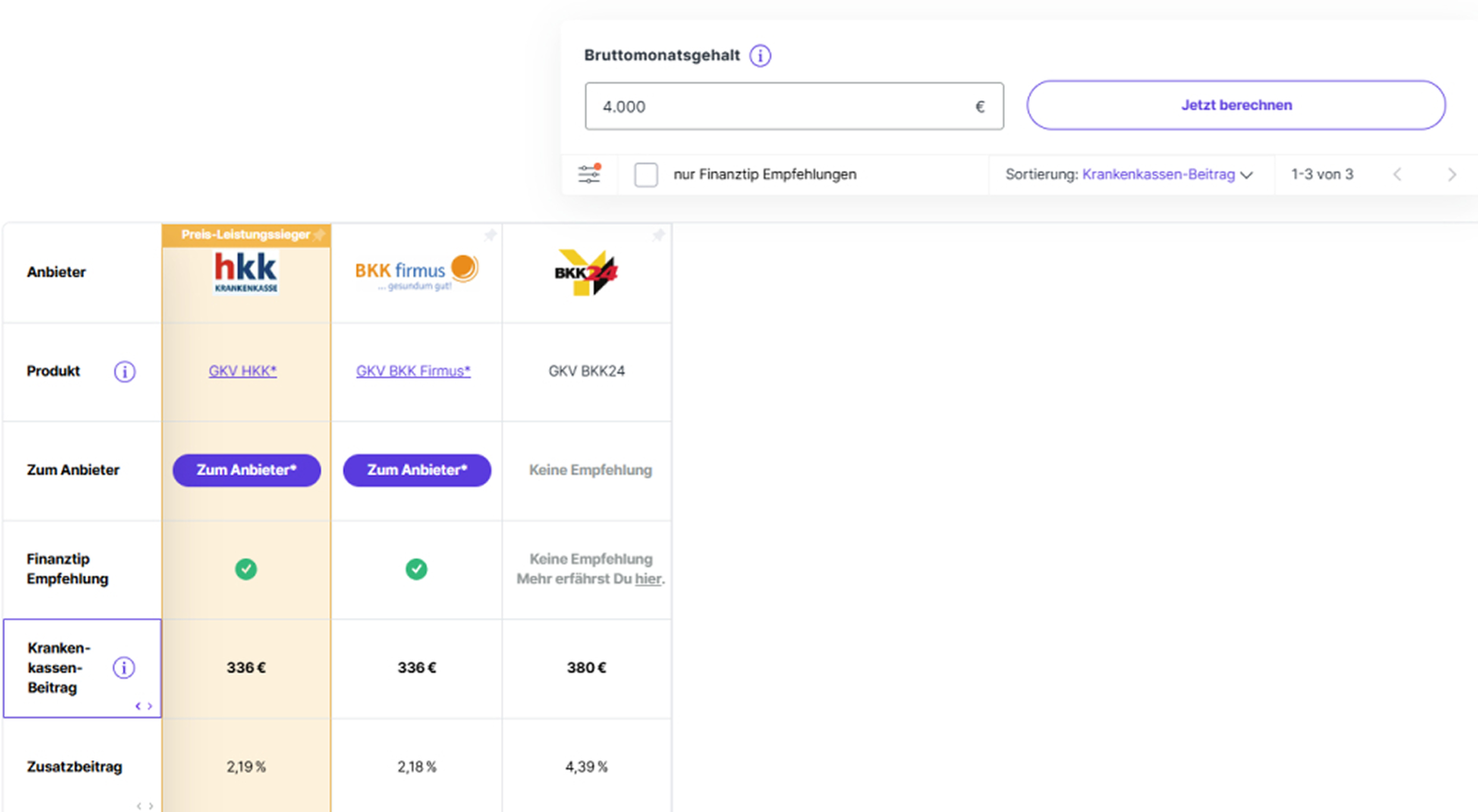The image size is (1478, 812).
Task: Pin the BKK firmus column
Action: [x=491, y=236]
